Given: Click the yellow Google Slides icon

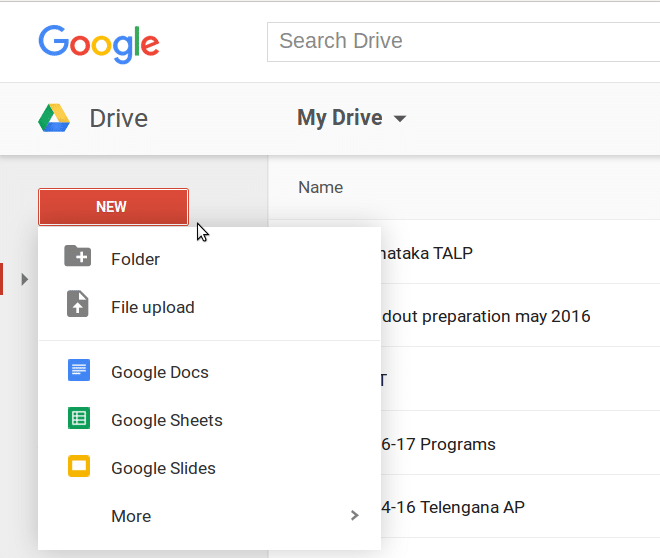Looking at the screenshot, I should point(79,466).
